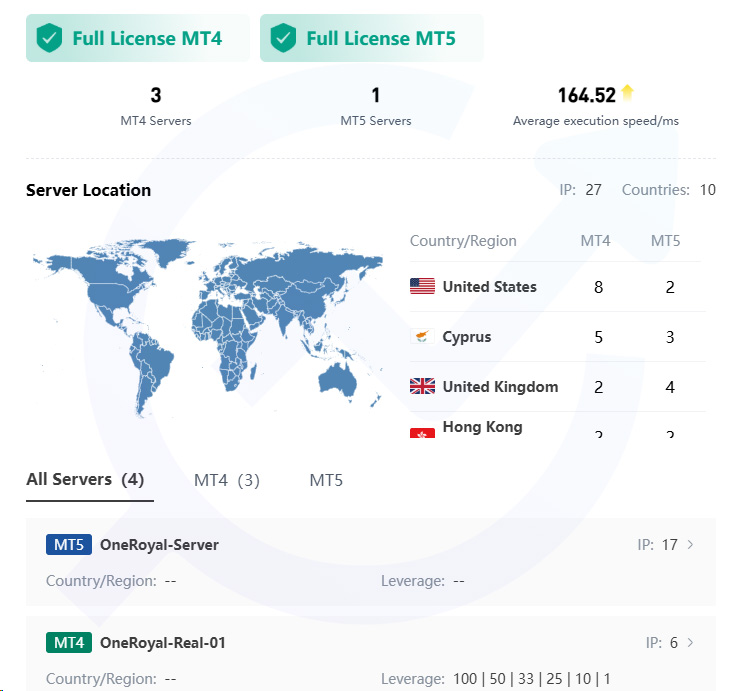This screenshot has width=736, height=691.
Task: Click the blue MT5 badge on OneRoyal-Server
Action: tap(69, 545)
